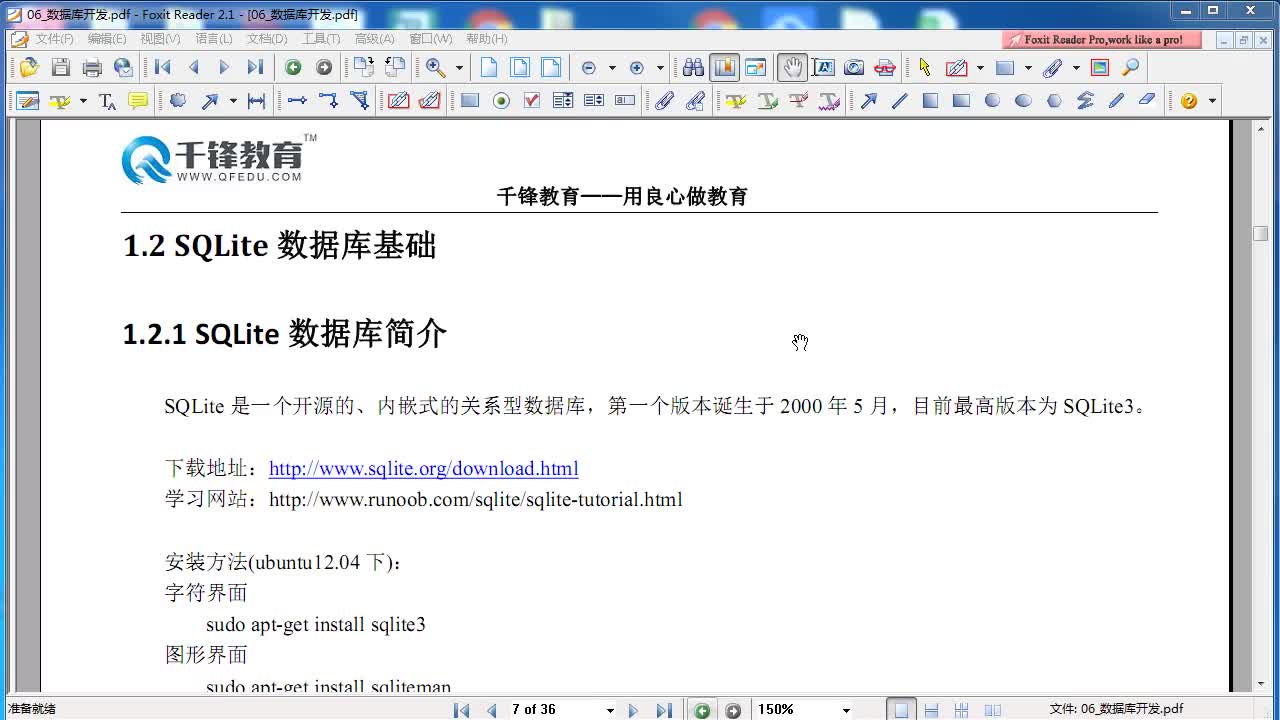Select the Strikeout text tool
1280x720 pixels.
[x=798, y=101]
